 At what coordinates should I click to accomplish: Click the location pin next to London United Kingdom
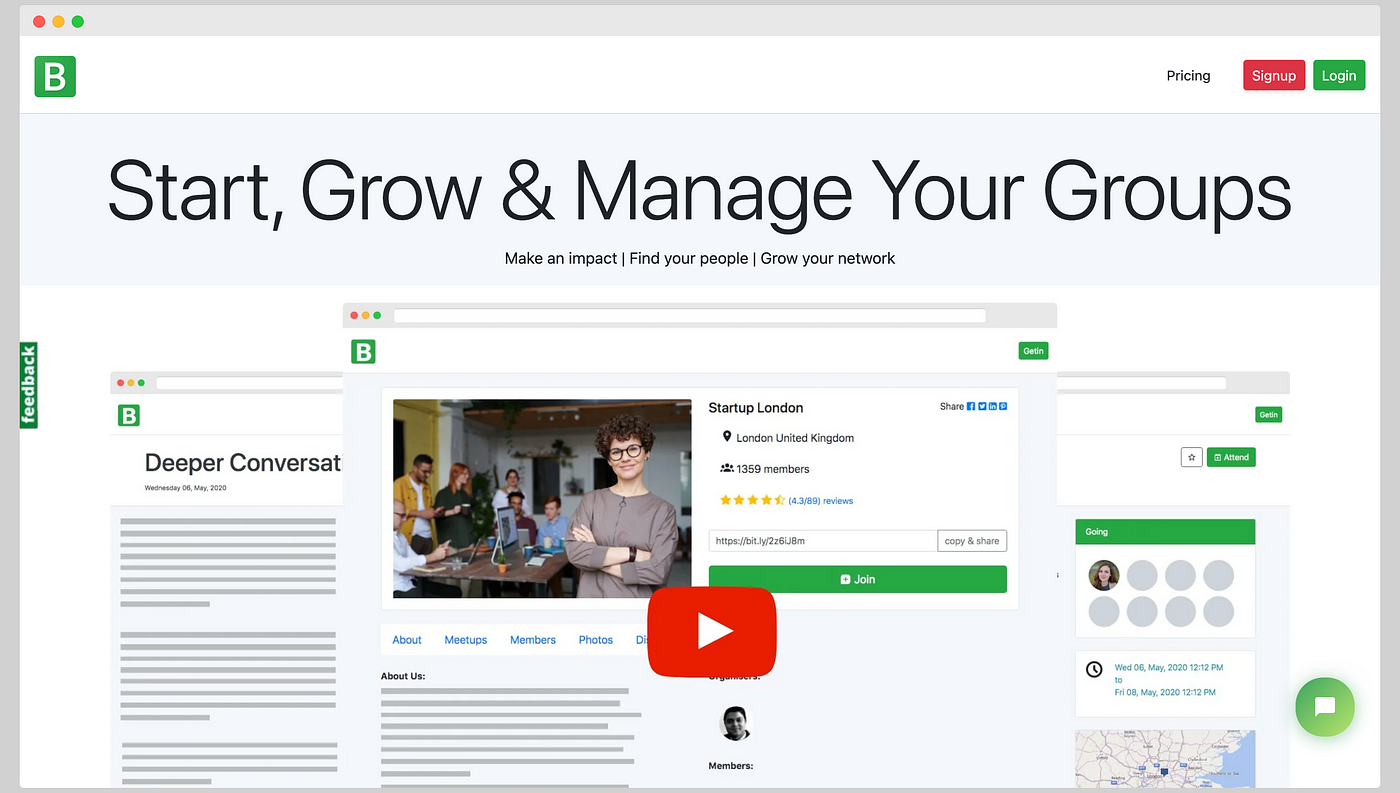coord(727,437)
